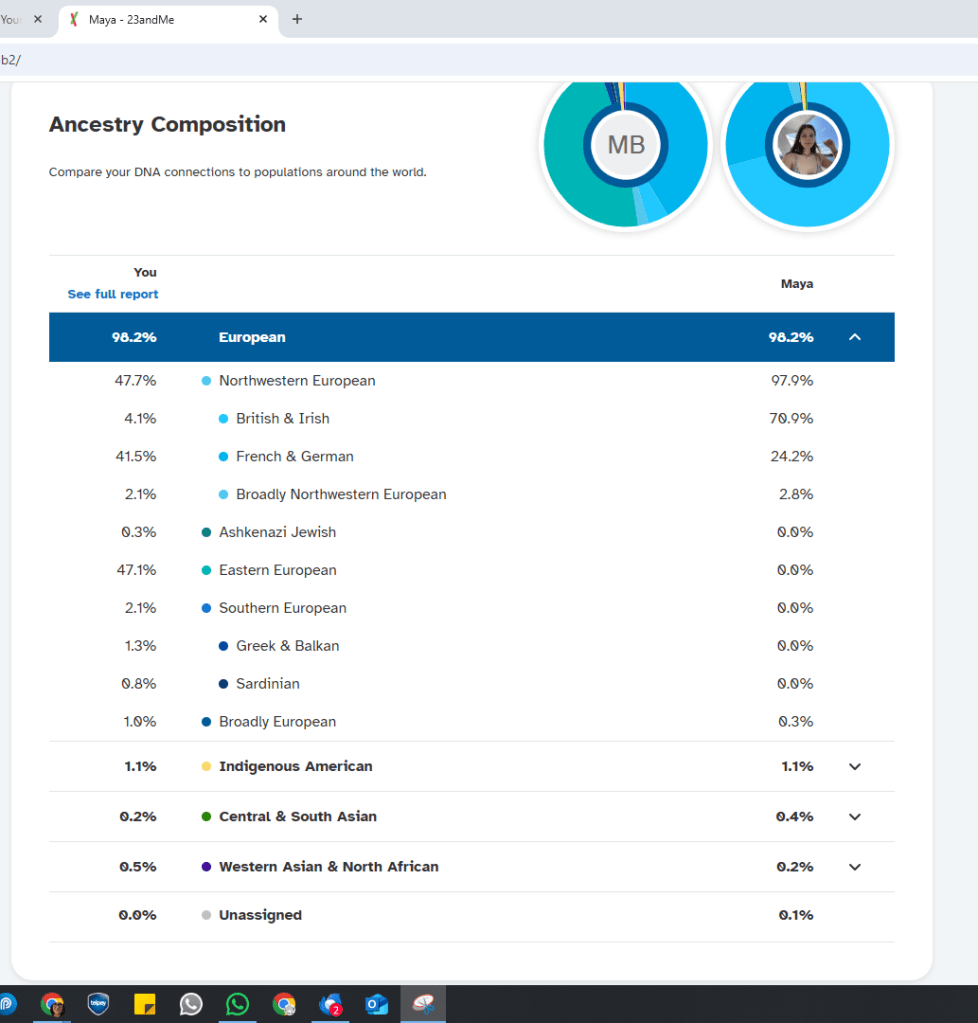Click the Telpay shield taskbar icon
The width and height of the screenshot is (978, 1023).
(x=98, y=1004)
